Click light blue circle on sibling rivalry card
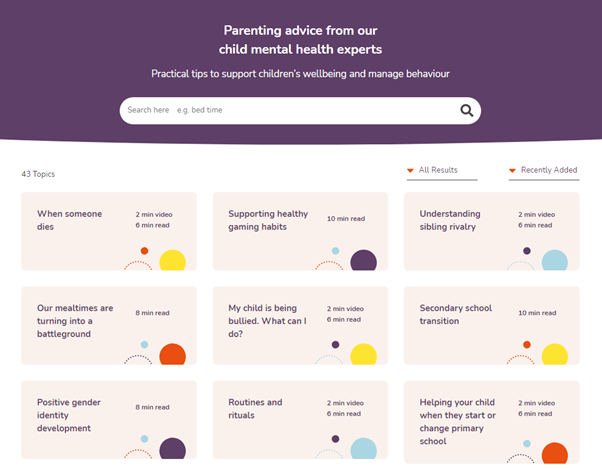This screenshot has width=602, height=469. click(554, 260)
